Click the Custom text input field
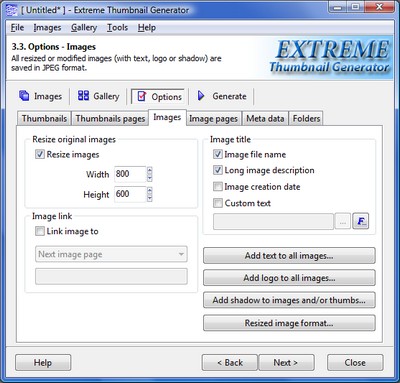Image resolution: width=400 pixels, height=383 pixels. [273, 221]
